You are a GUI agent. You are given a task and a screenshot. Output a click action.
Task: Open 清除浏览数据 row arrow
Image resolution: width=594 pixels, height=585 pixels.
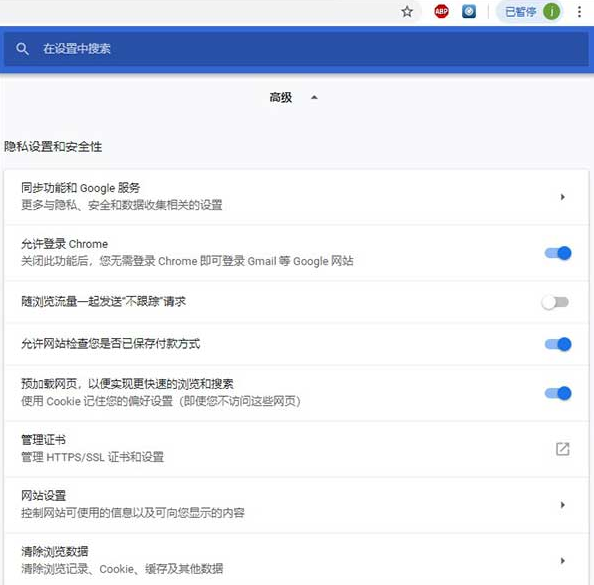pos(563,561)
